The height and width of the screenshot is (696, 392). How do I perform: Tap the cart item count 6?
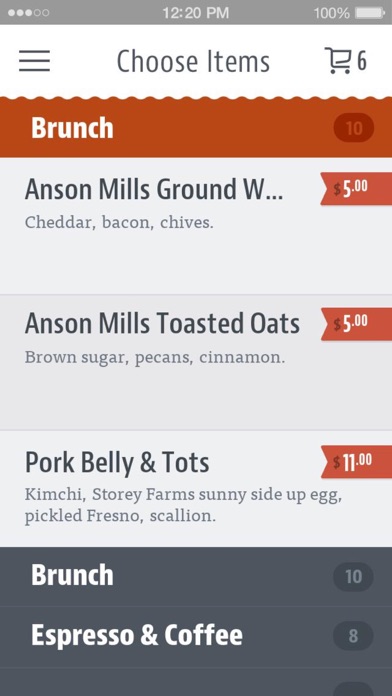(x=362, y=61)
